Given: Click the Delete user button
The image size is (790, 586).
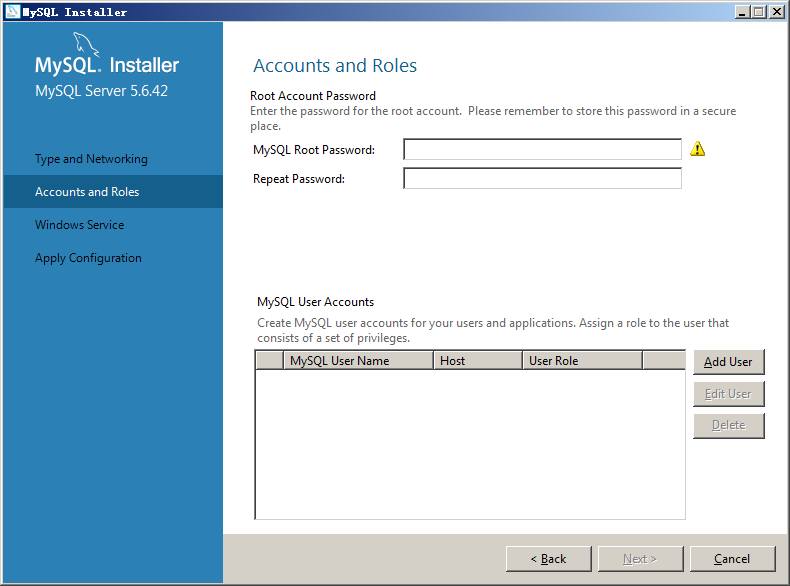Looking at the screenshot, I should pyautogui.click(x=729, y=425).
